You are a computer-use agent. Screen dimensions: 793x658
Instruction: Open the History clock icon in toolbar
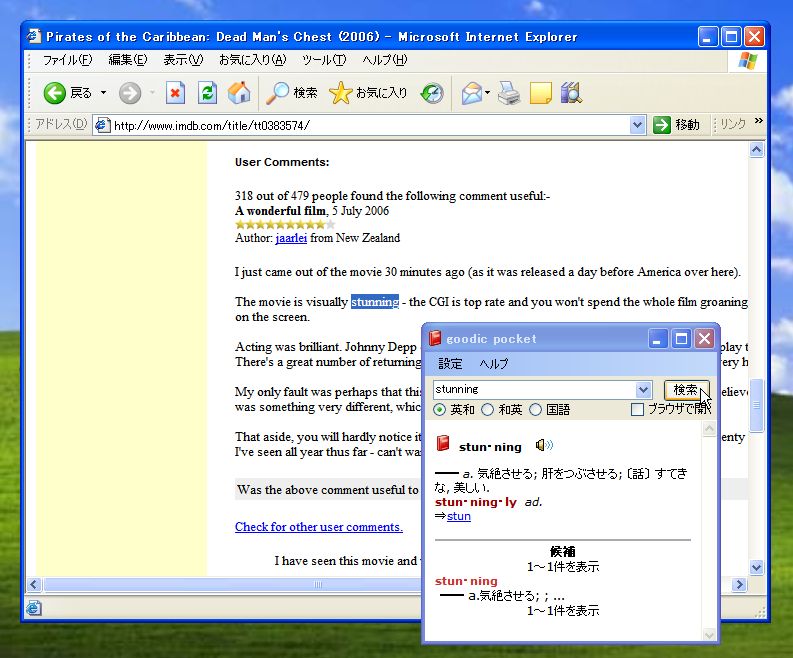pos(432,93)
